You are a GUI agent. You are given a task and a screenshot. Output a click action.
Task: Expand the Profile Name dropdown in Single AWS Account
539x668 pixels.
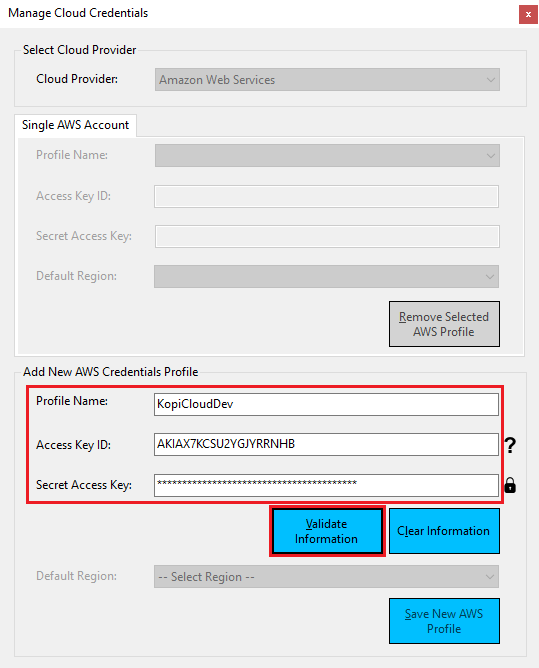pos(327,155)
